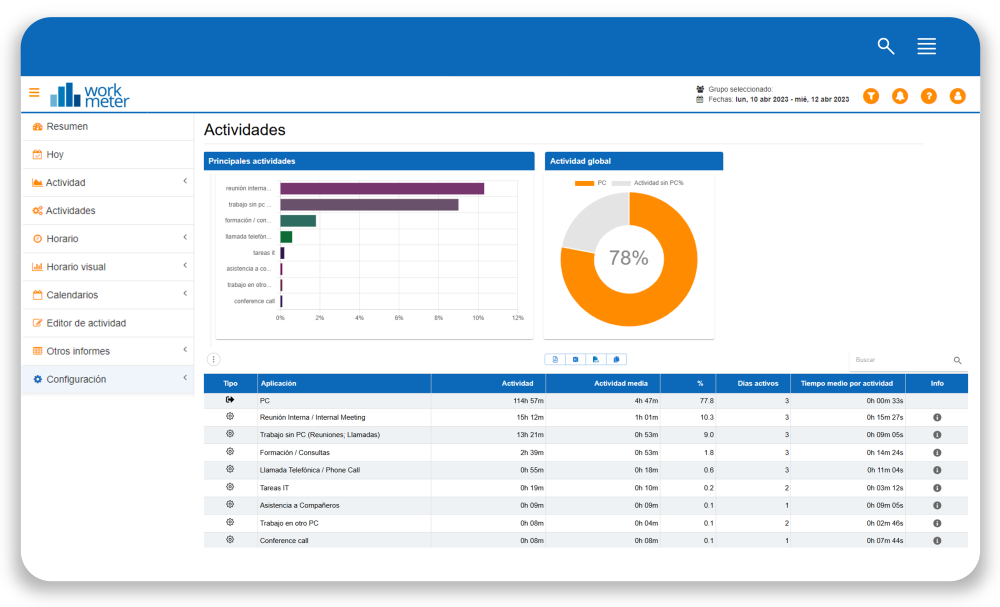
Task: Click the gear icon in Tareas IT row
Action: coord(230,487)
